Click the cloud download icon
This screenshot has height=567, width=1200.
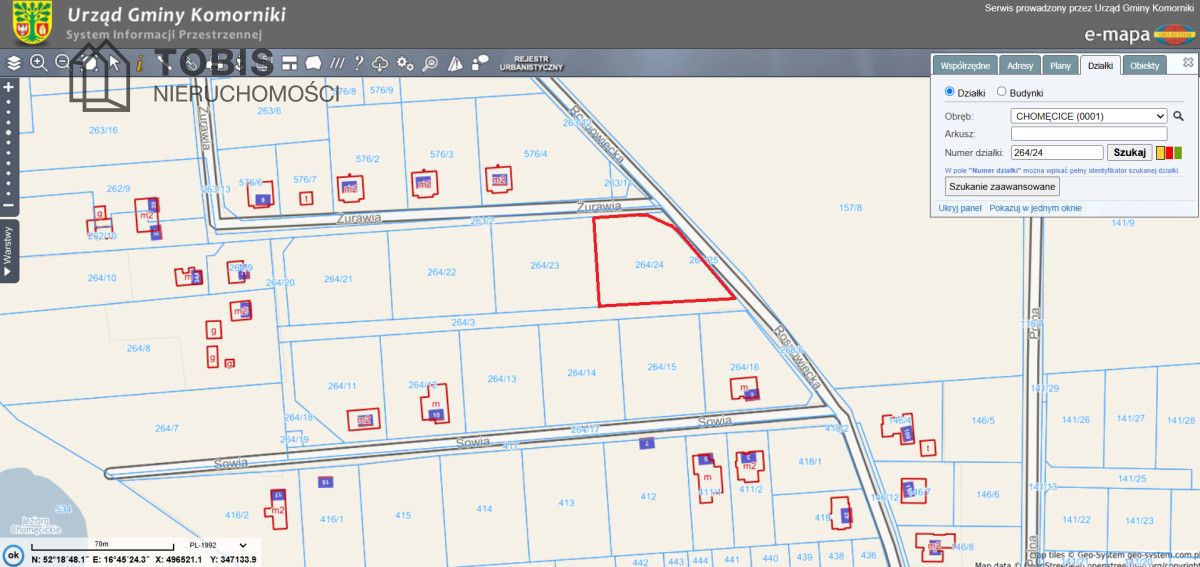380,63
